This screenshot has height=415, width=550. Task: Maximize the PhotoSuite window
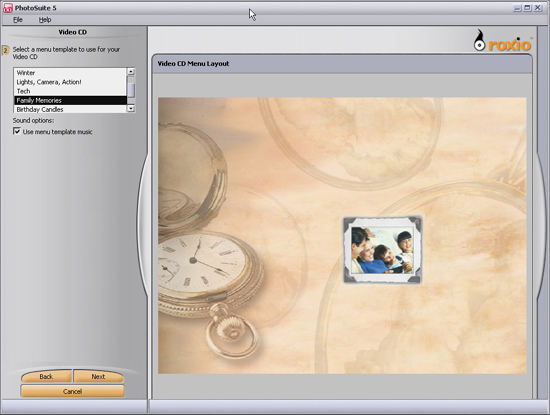[x=527, y=8]
